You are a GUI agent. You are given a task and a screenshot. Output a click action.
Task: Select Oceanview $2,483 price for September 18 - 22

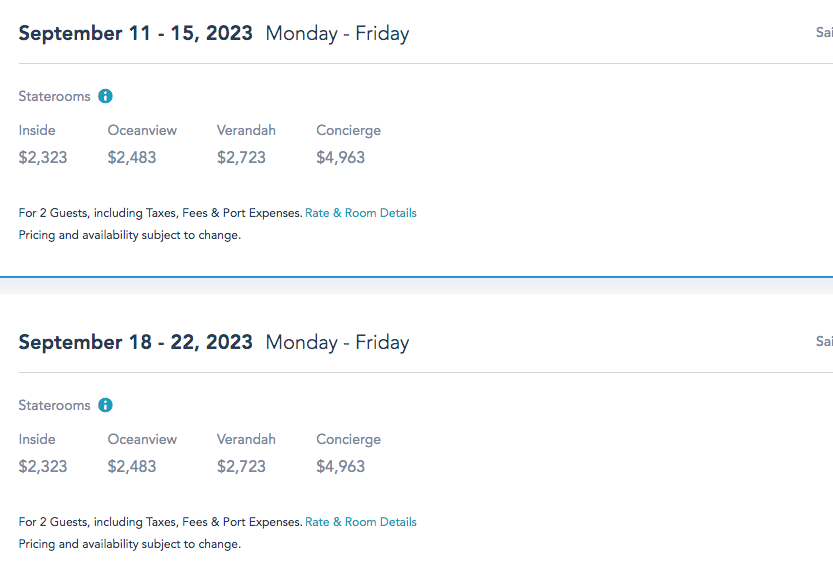pyautogui.click(x=132, y=466)
